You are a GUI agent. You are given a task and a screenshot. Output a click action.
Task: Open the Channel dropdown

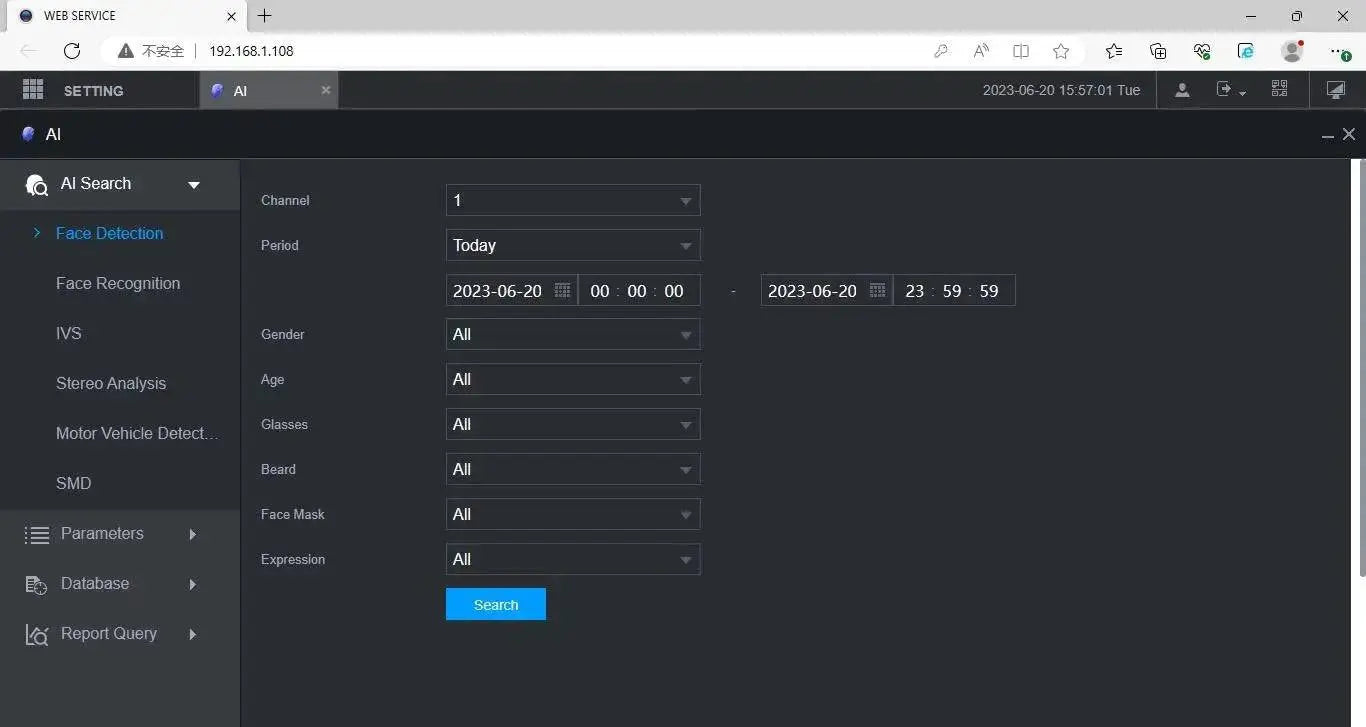point(572,200)
